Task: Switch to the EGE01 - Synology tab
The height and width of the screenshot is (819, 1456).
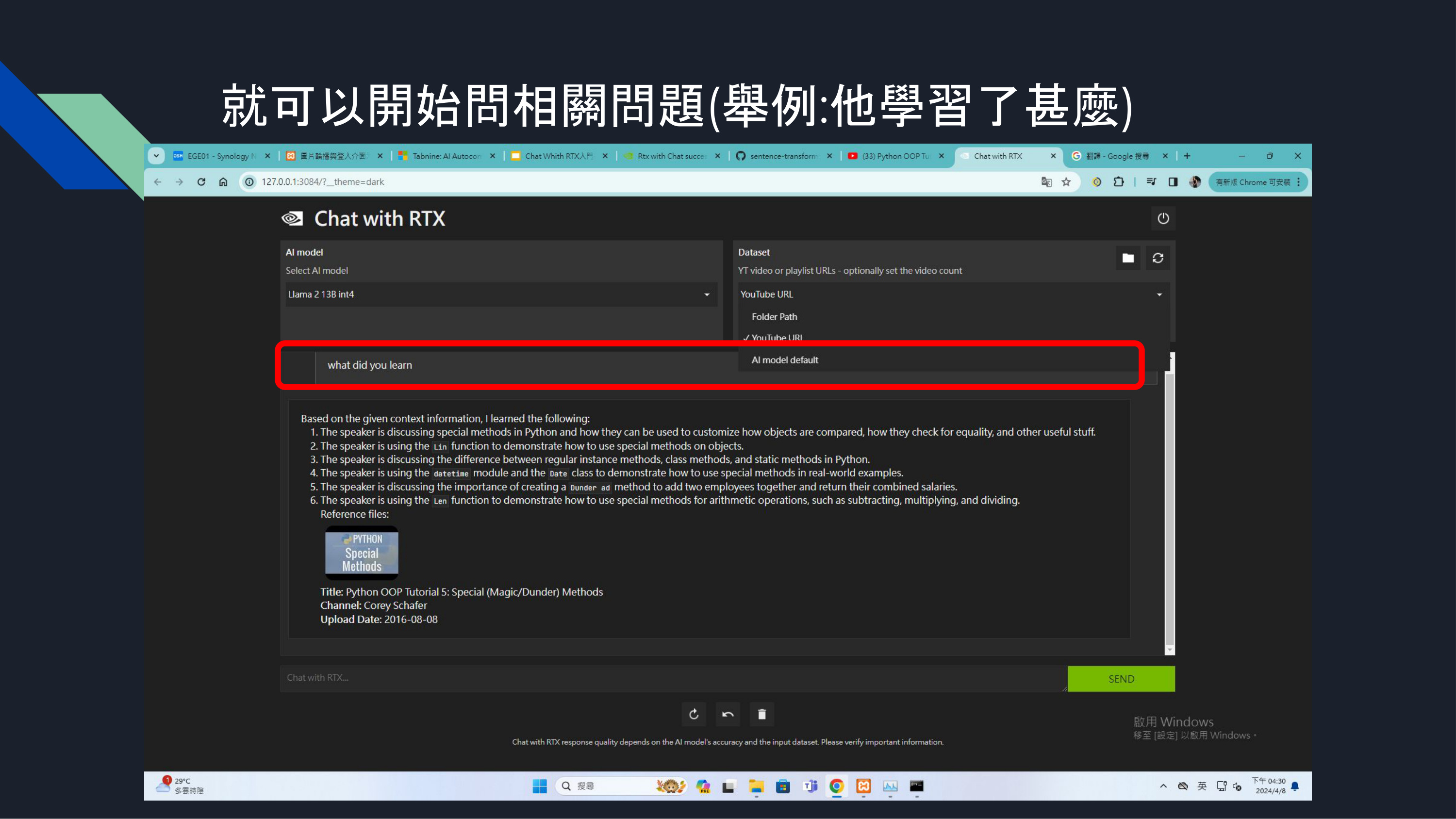Action: (x=221, y=156)
